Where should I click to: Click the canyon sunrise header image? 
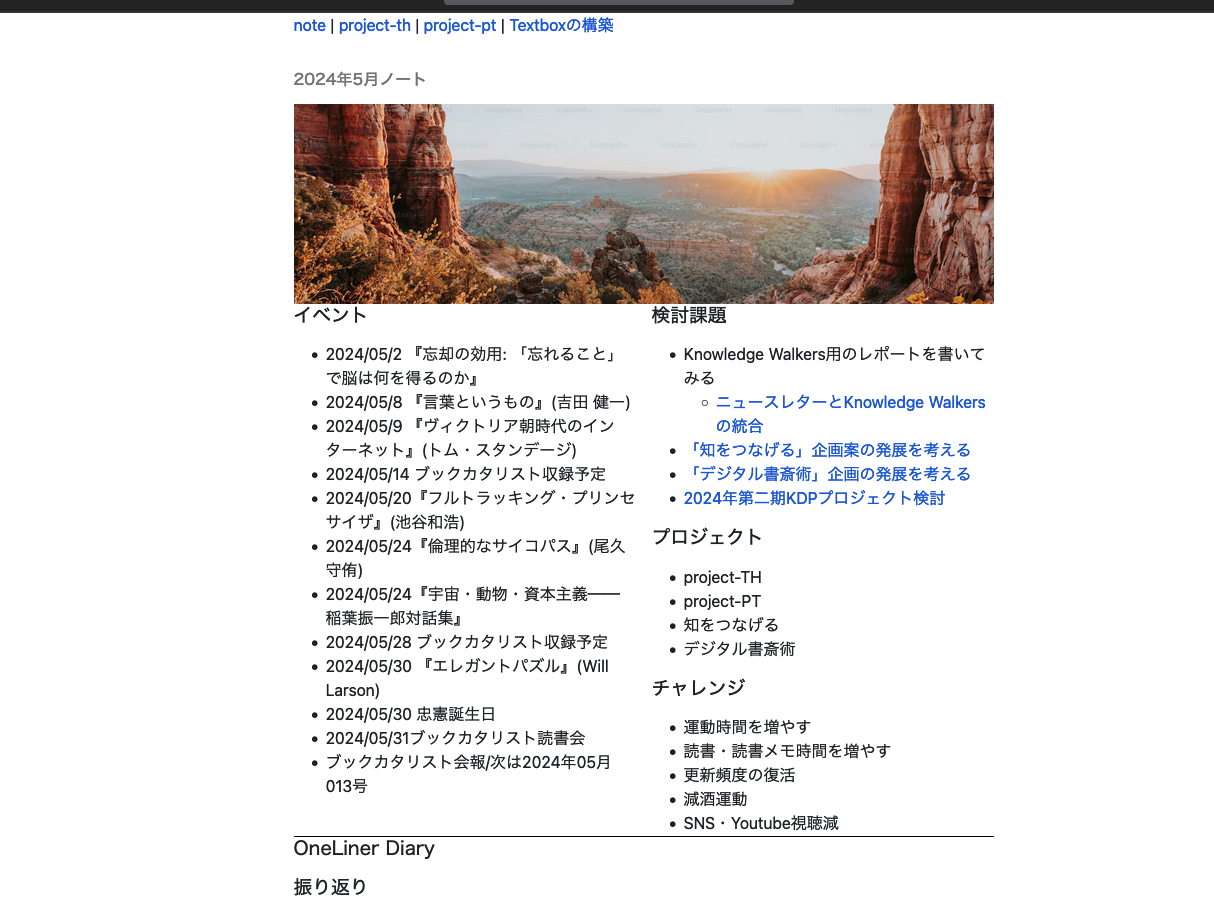(643, 203)
